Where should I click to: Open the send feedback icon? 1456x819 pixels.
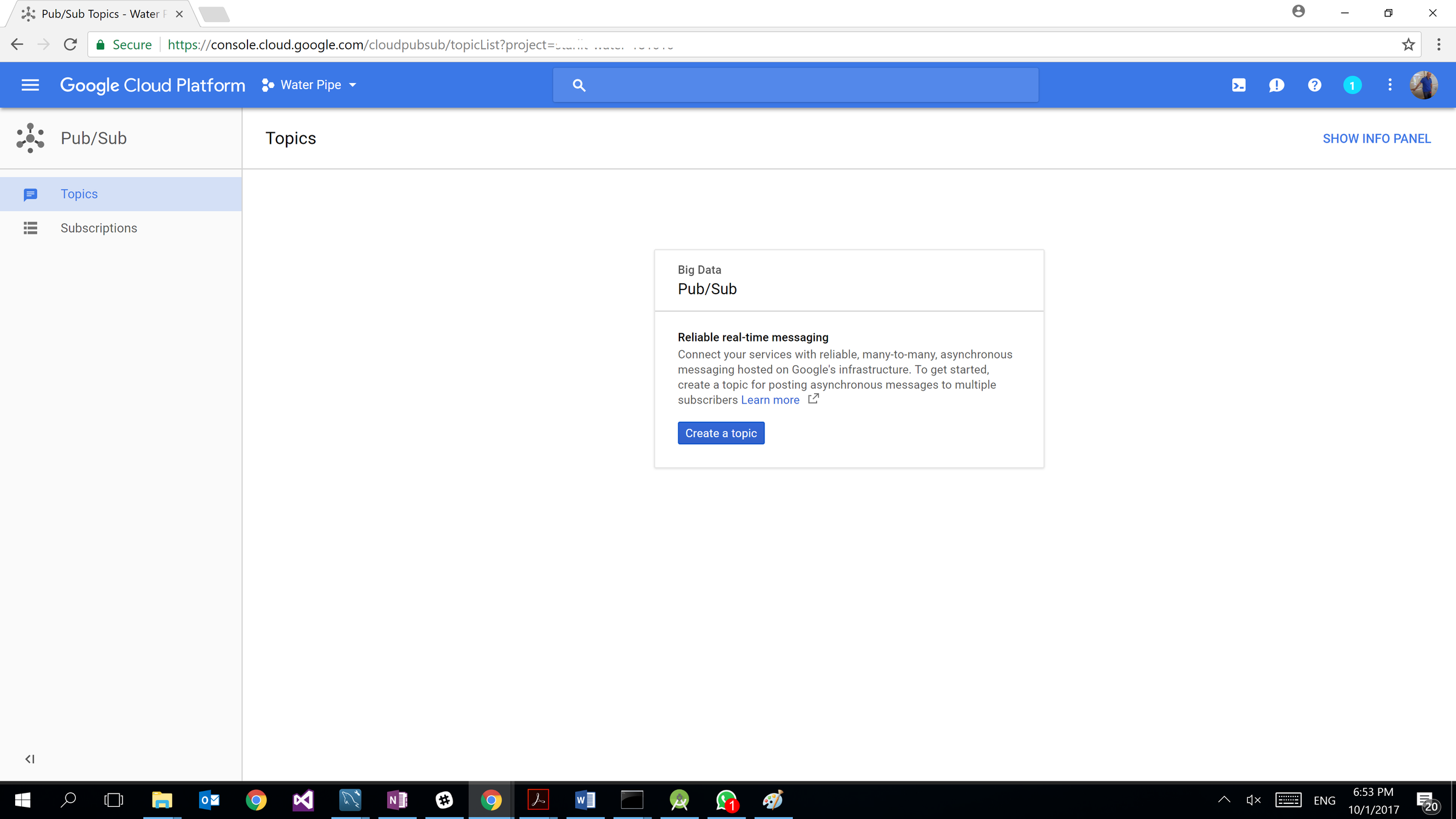[1276, 85]
